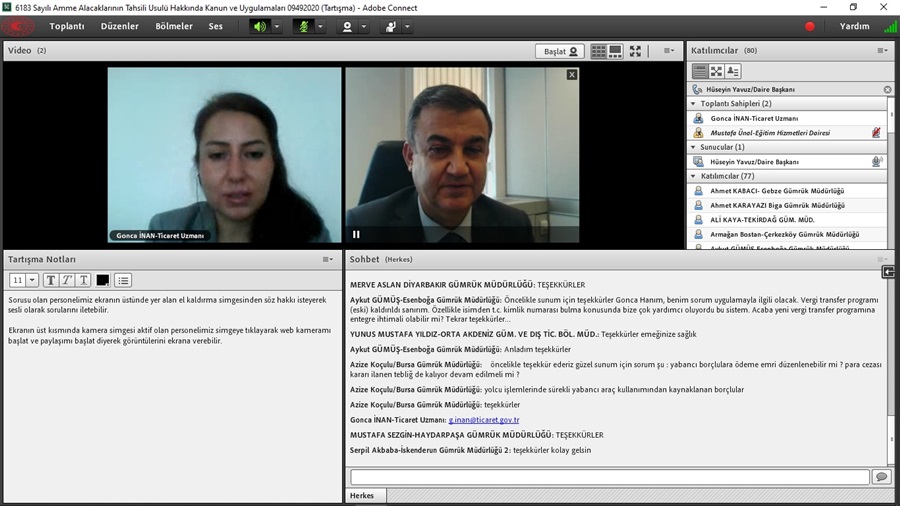Collapse the Sunucular group

coord(693,147)
